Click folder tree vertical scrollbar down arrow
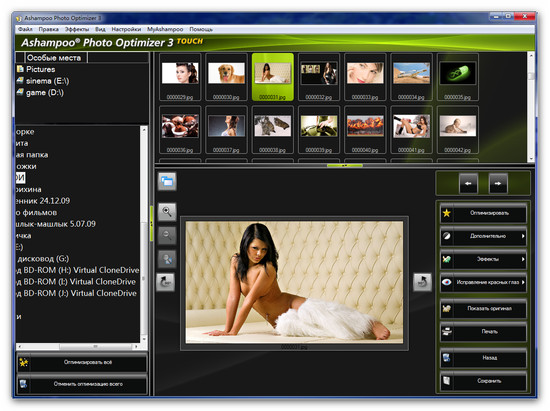The image size is (550, 411). [x=144, y=339]
